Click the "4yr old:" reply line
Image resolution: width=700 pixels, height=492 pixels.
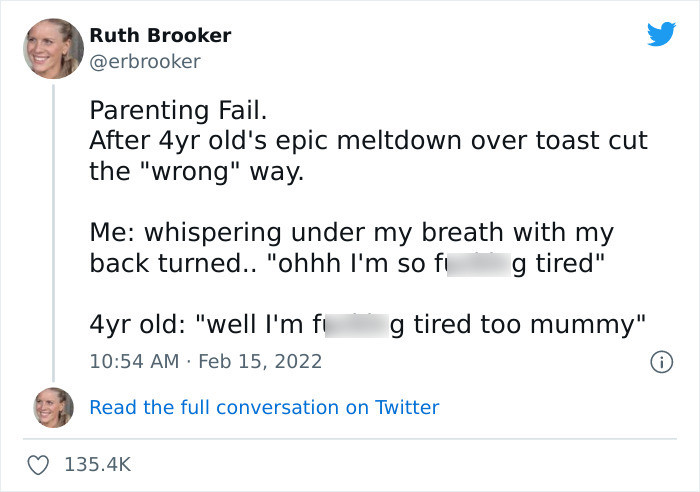(135, 326)
